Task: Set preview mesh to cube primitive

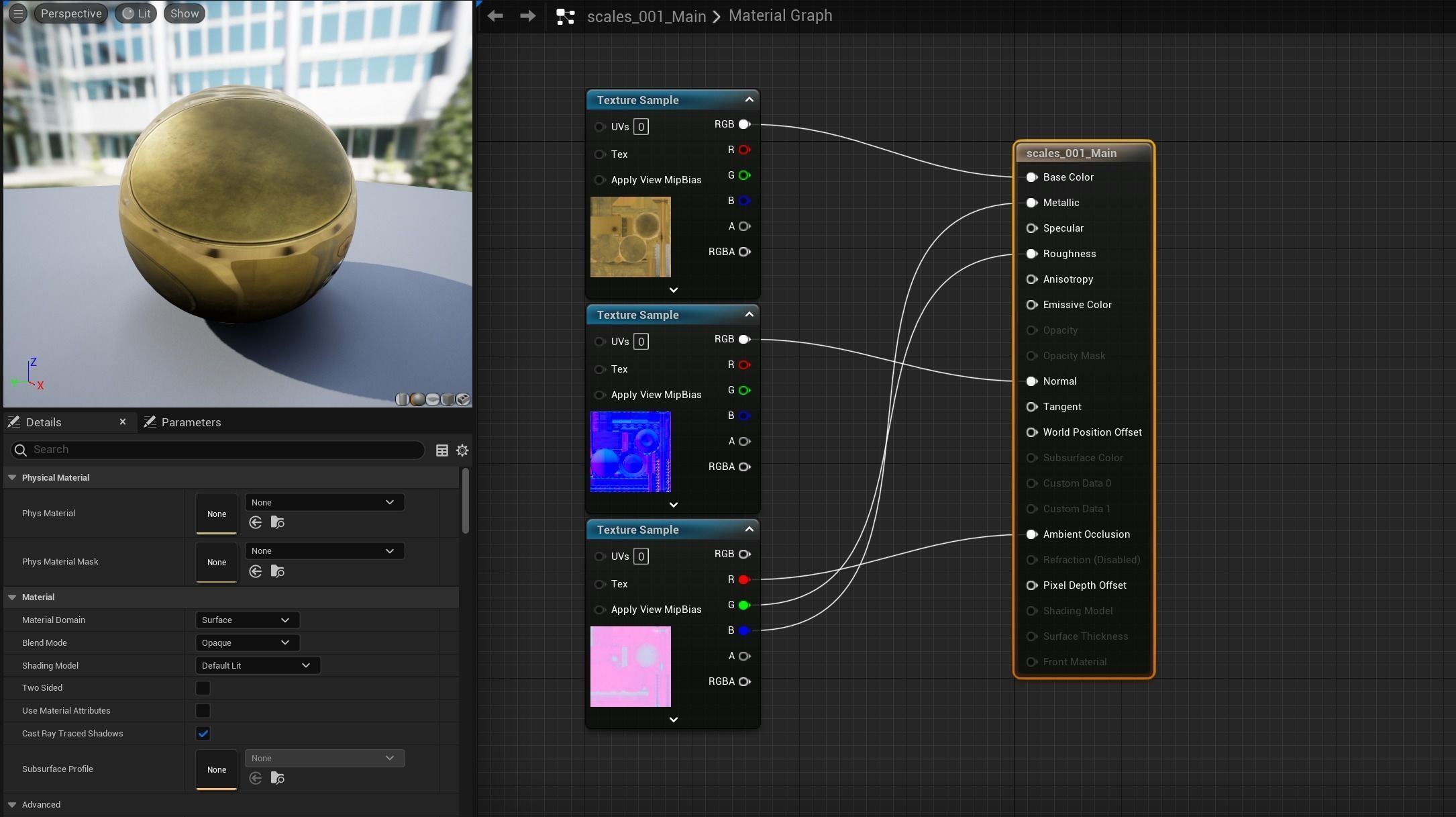Action: point(448,399)
